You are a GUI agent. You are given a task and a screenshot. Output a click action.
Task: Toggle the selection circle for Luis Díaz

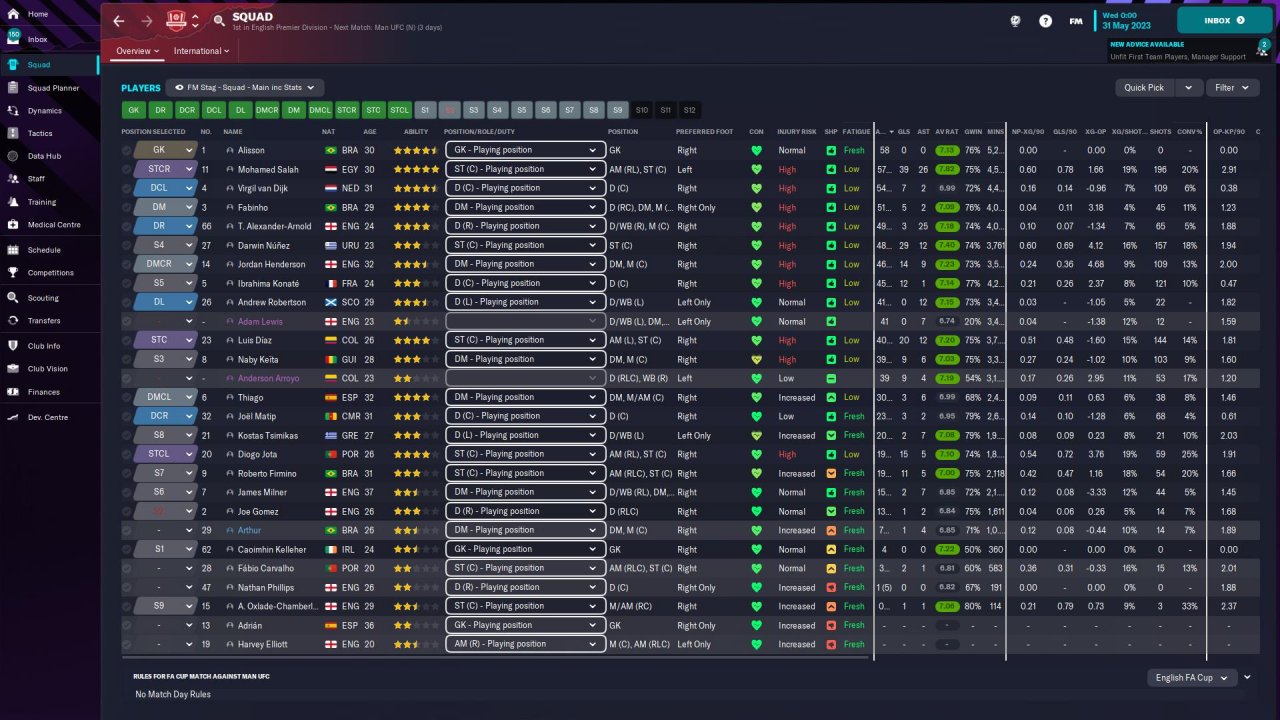tap(127, 341)
